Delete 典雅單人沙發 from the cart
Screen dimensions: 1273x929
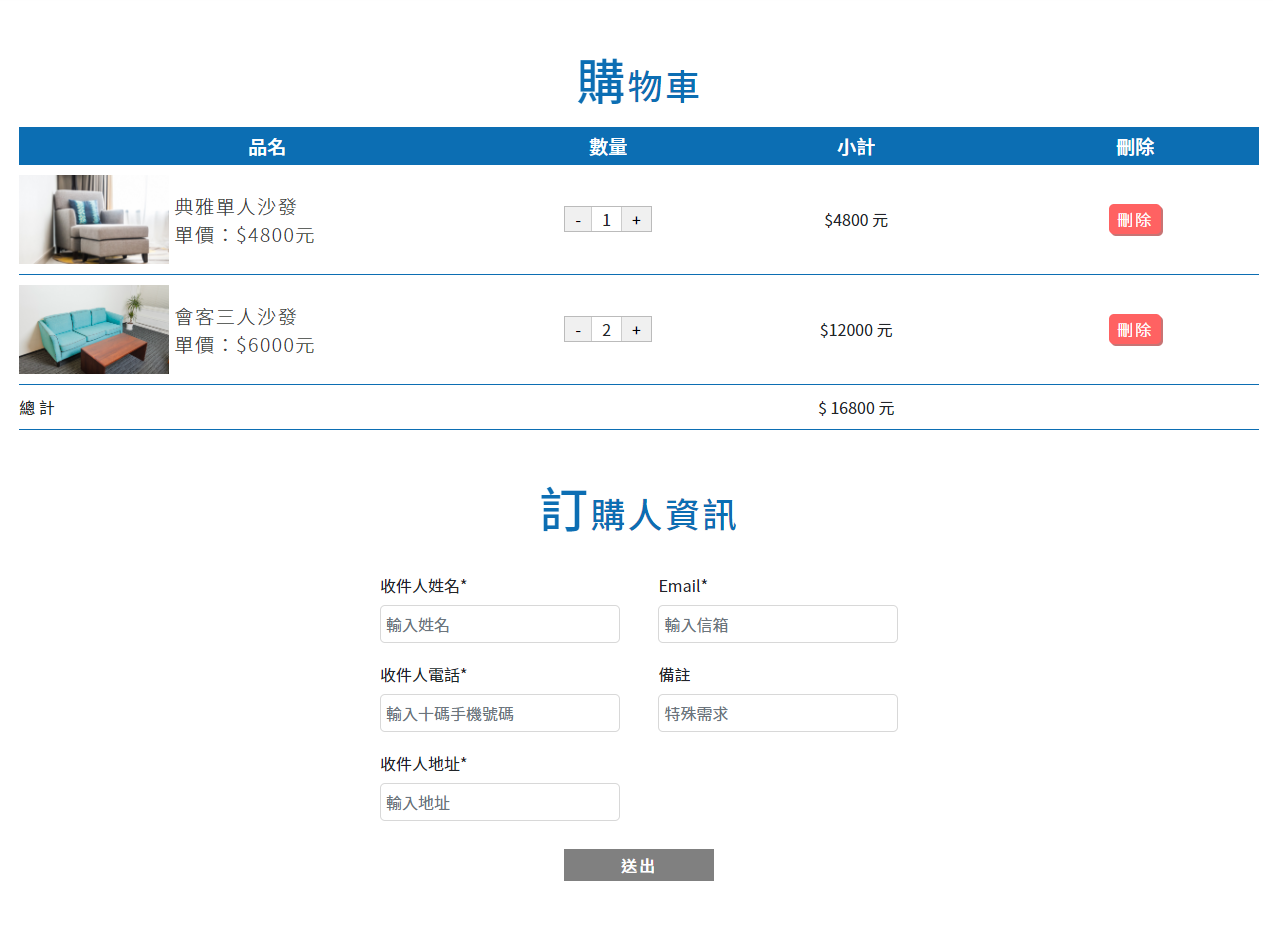[x=1135, y=219]
